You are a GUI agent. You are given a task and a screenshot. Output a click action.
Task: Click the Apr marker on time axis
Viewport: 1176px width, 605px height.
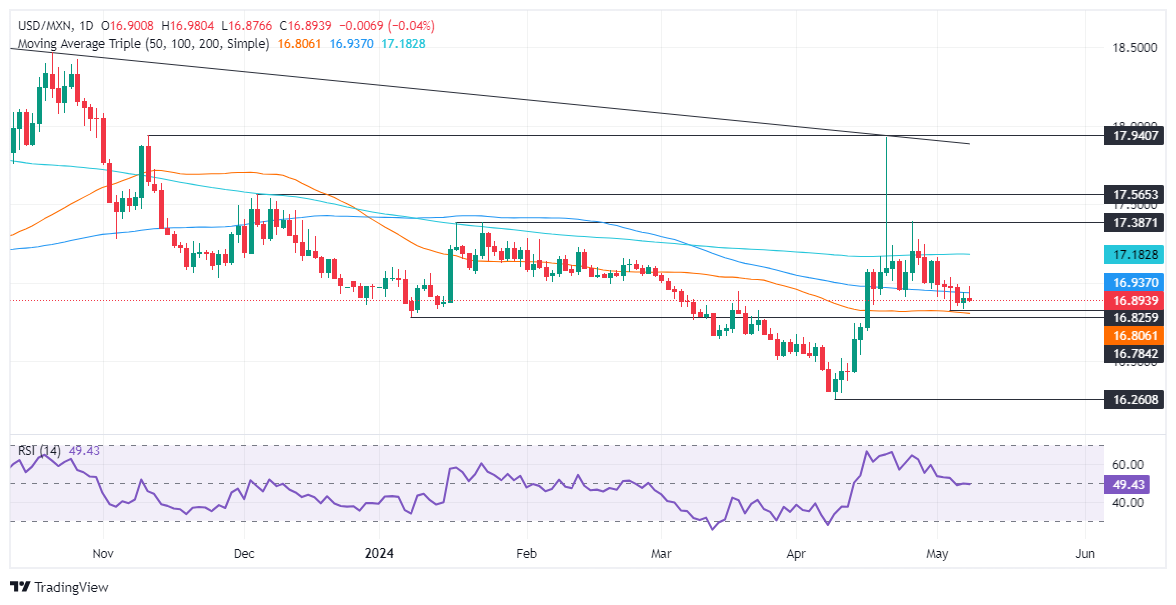(x=797, y=553)
